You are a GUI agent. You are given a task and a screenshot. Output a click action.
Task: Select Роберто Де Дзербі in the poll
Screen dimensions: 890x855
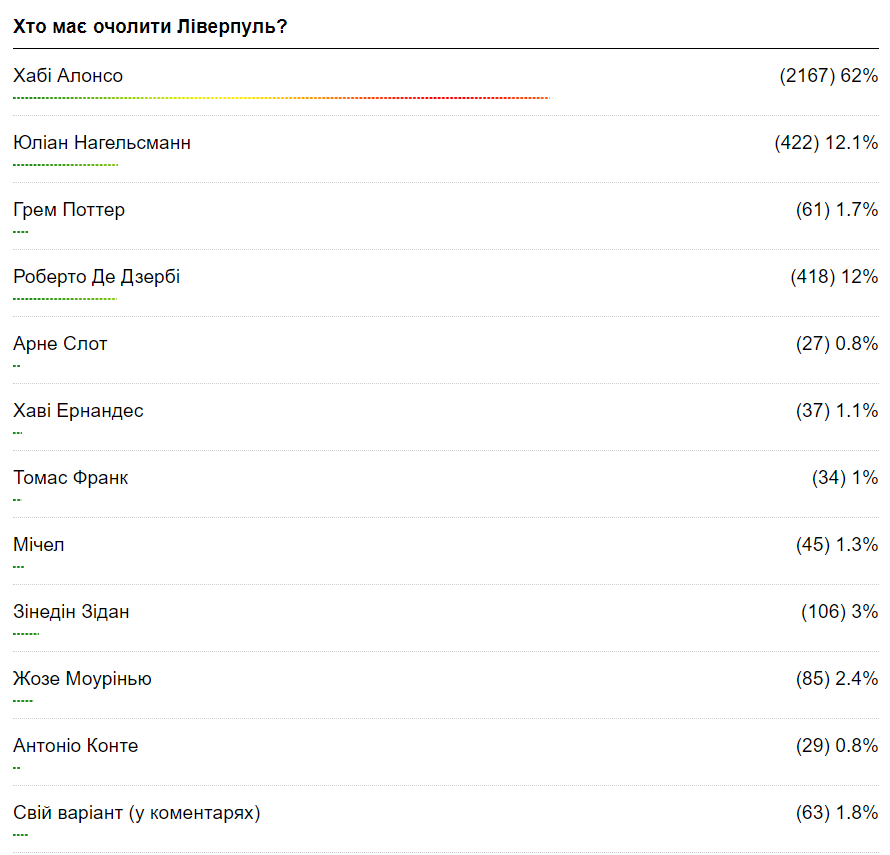[x=97, y=277]
